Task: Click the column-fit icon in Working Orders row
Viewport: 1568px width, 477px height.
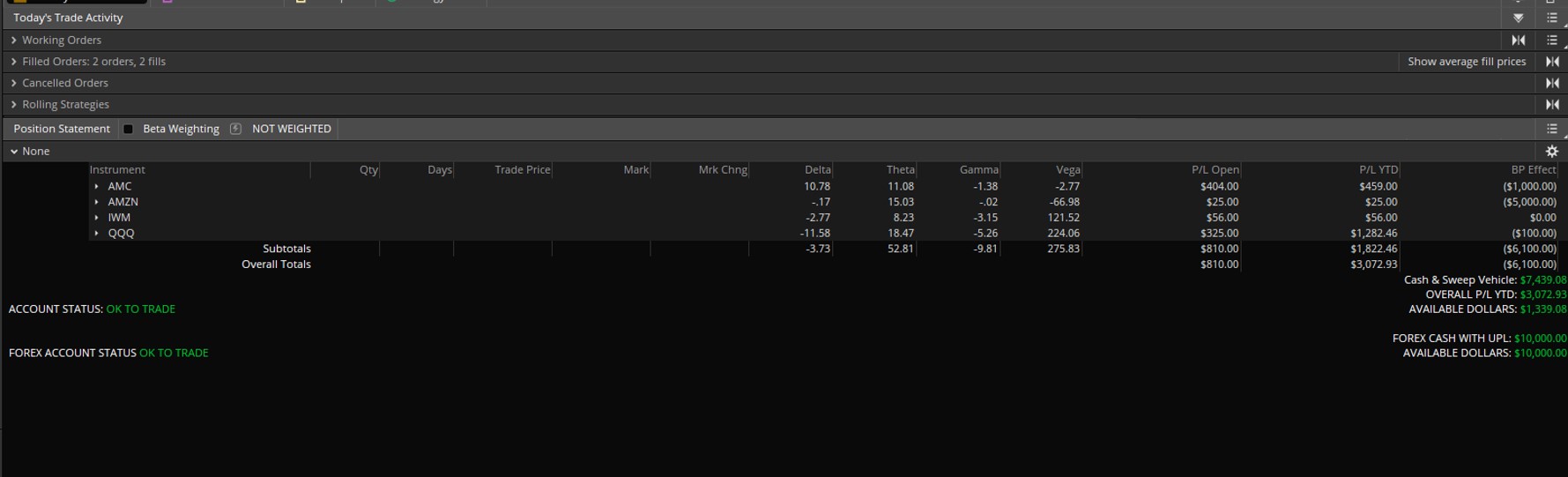Action: [x=1518, y=40]
